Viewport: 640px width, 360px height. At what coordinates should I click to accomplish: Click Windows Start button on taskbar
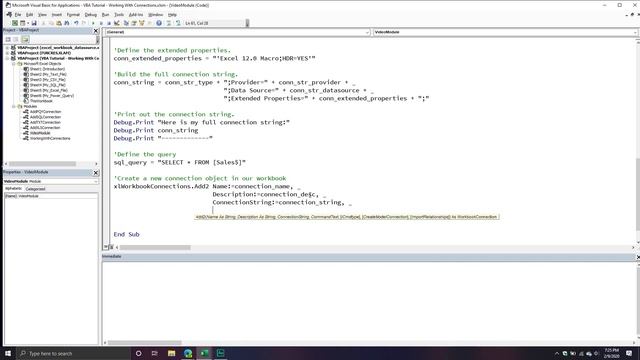[x=8, y=353]
